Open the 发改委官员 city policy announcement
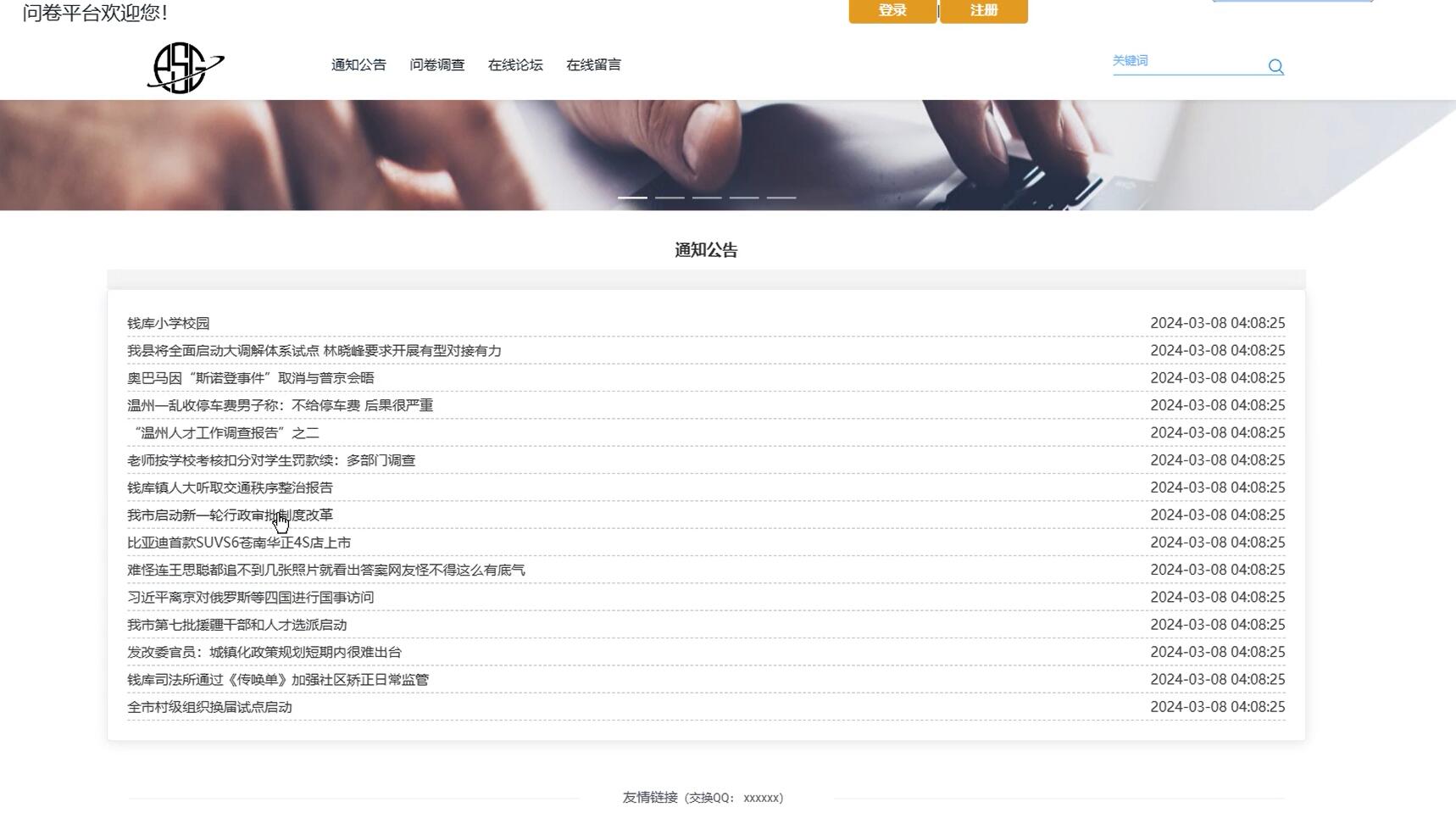 click(265, 652)
